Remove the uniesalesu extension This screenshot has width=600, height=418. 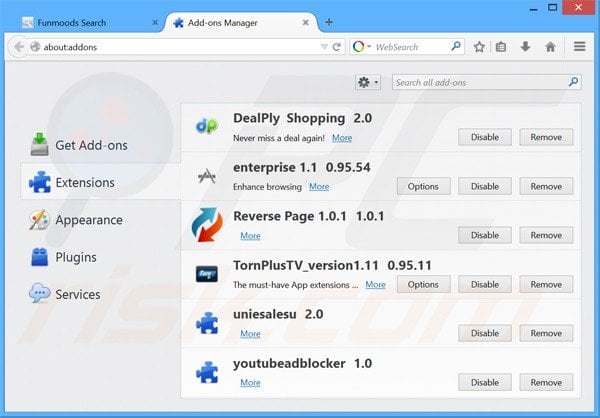[546, 333]
